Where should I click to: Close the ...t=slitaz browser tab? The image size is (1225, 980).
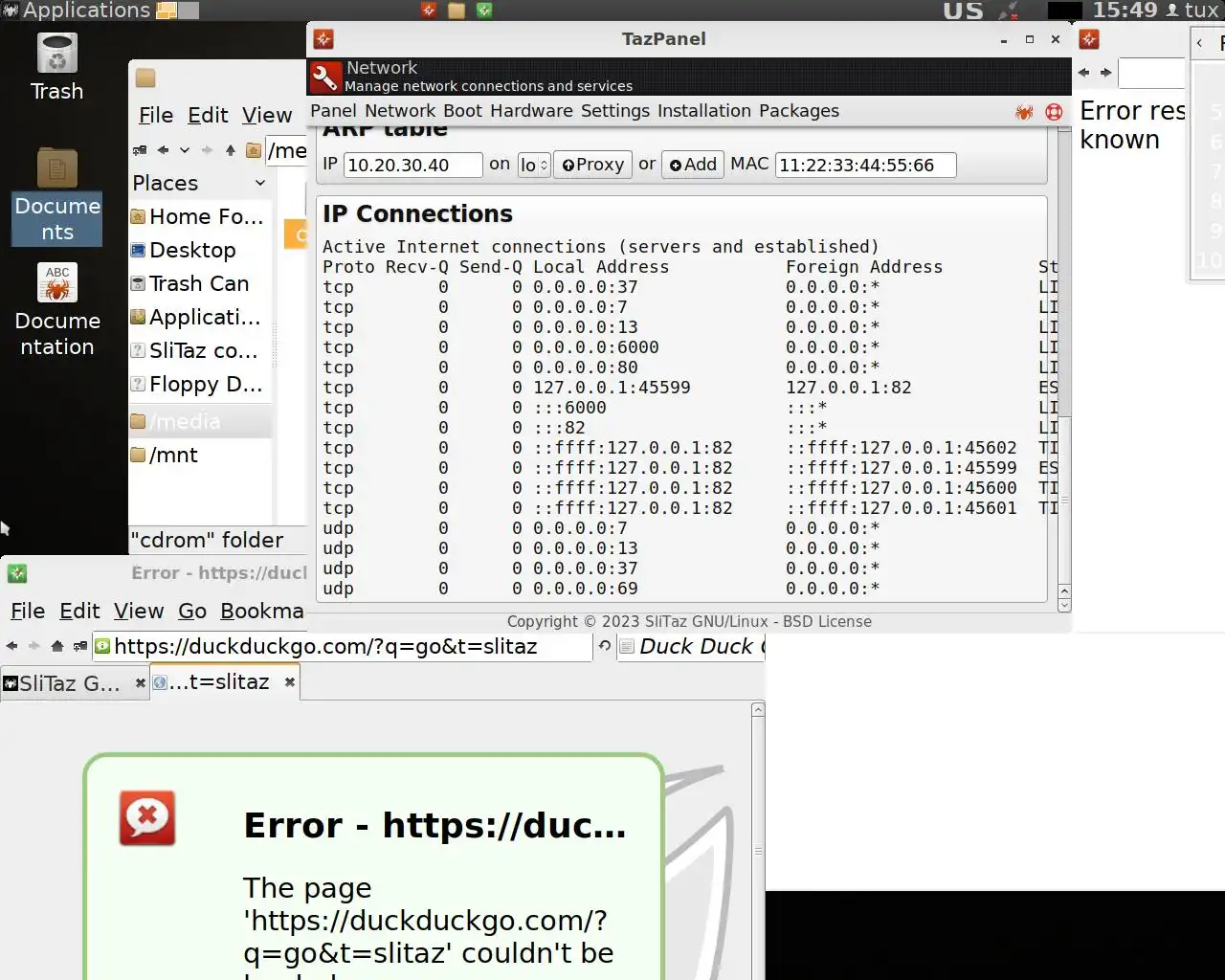click(x=289, y=682)
